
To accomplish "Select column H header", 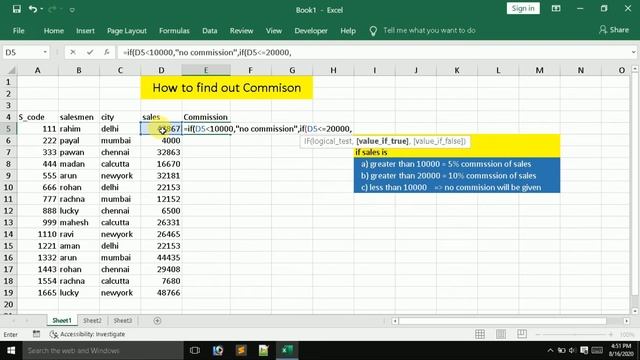I will [333, 70].
